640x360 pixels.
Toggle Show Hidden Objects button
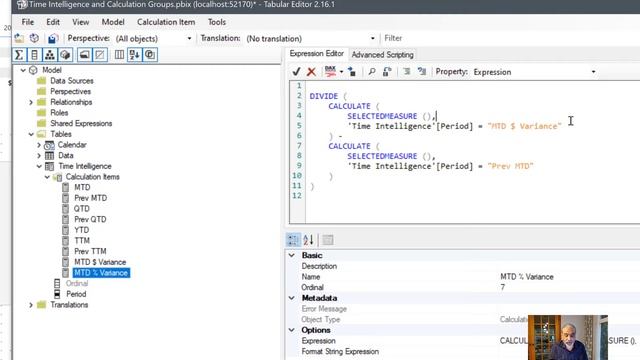pos(100,55)
